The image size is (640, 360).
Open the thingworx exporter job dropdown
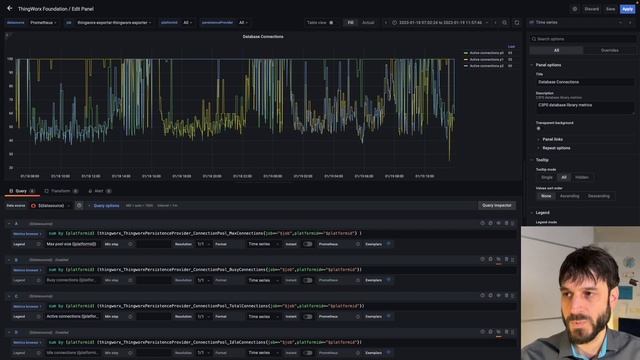click(x=114, y=22)
